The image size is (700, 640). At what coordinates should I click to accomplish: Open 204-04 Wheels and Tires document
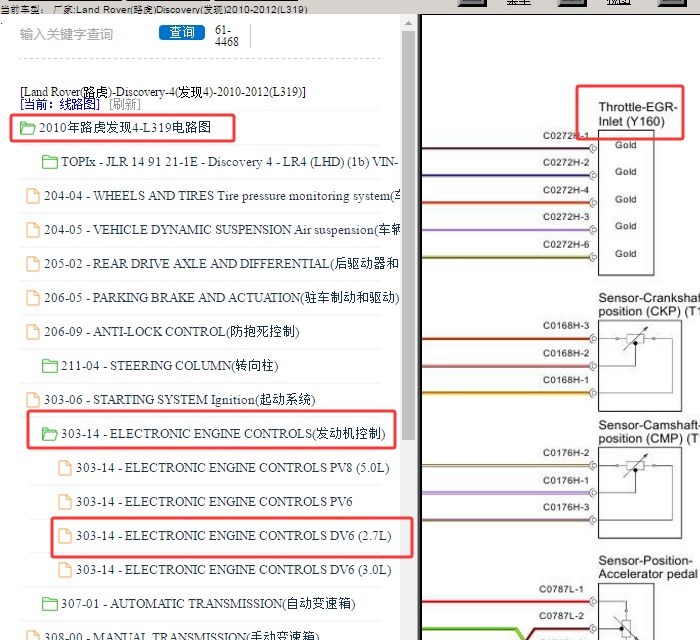click(x=222, y=195)
